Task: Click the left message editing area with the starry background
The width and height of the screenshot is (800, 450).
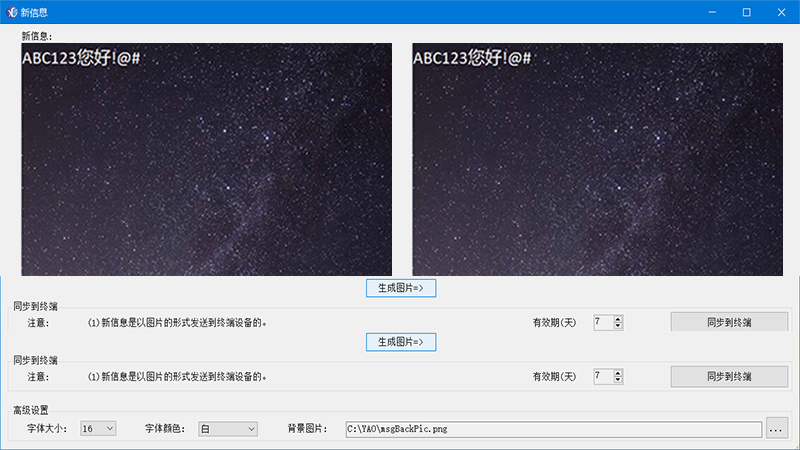Action: click(207, 159)
